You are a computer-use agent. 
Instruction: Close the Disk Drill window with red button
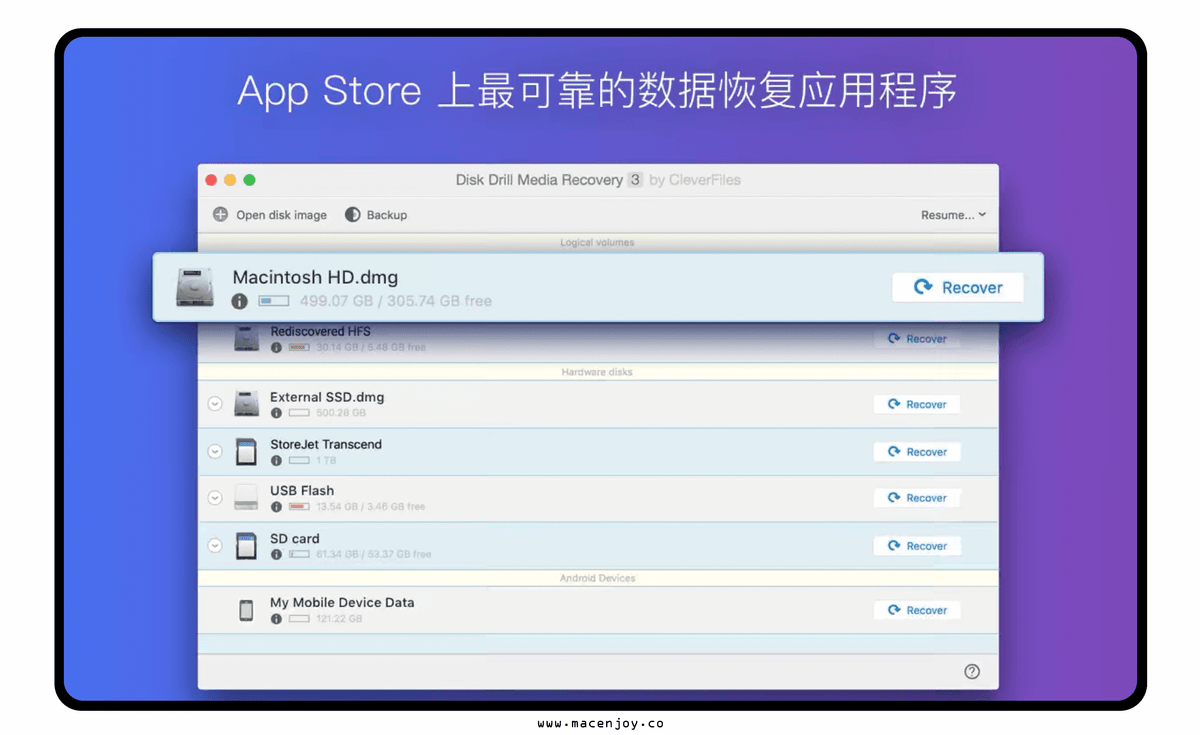[x=211, y=180]
